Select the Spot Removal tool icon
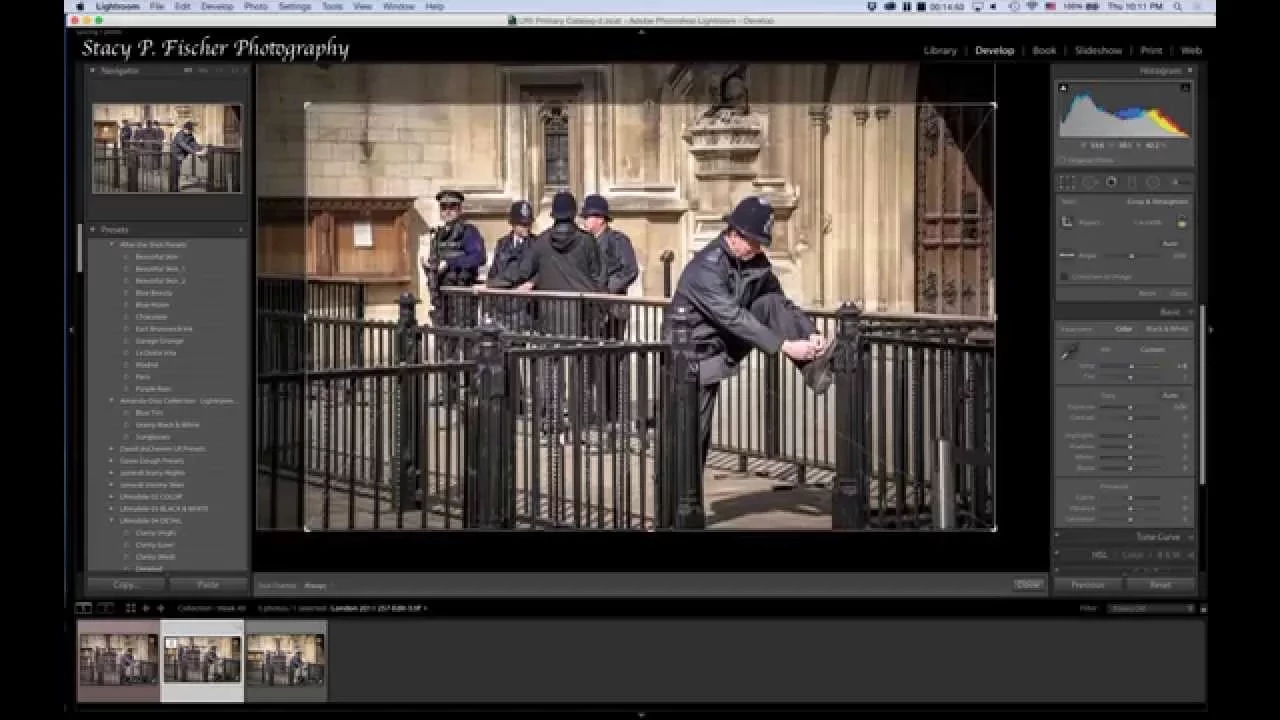 [x=1089, y=182]
